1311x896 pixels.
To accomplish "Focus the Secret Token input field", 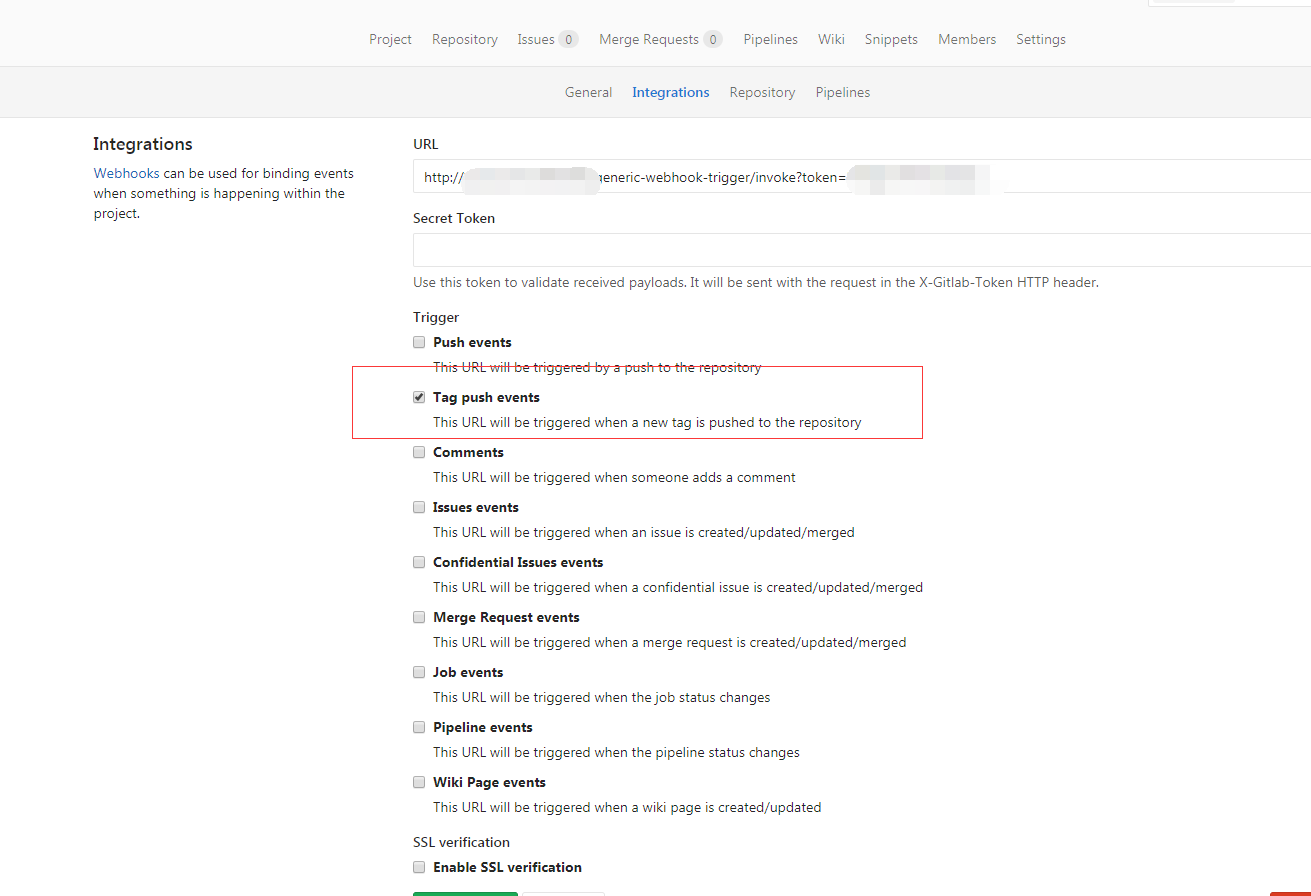I will (860, 250).
